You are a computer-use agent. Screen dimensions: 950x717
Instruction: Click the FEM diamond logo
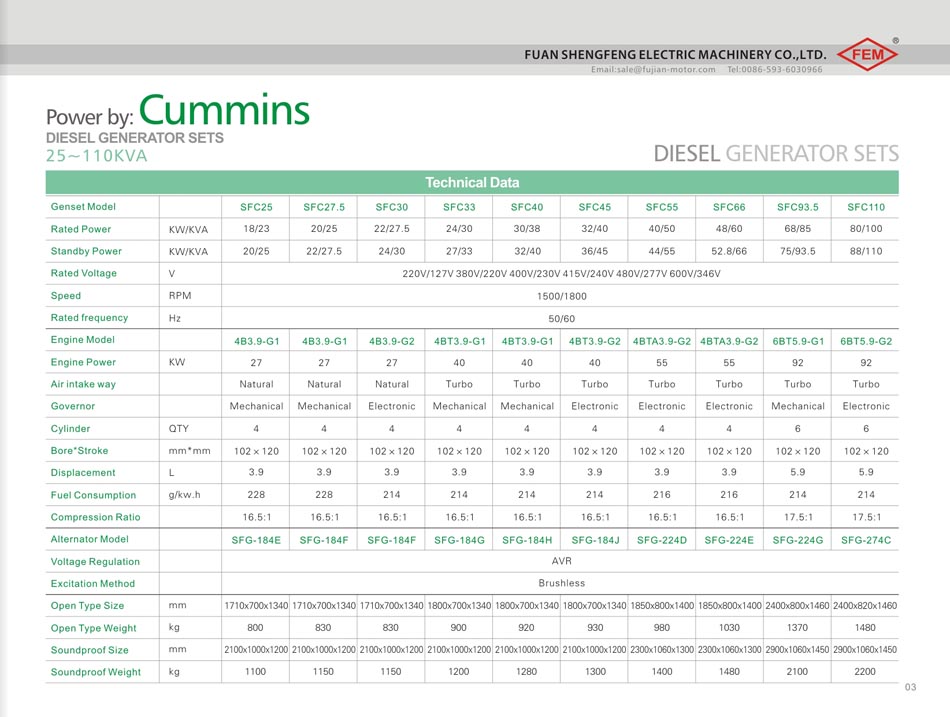pos(867,55)
